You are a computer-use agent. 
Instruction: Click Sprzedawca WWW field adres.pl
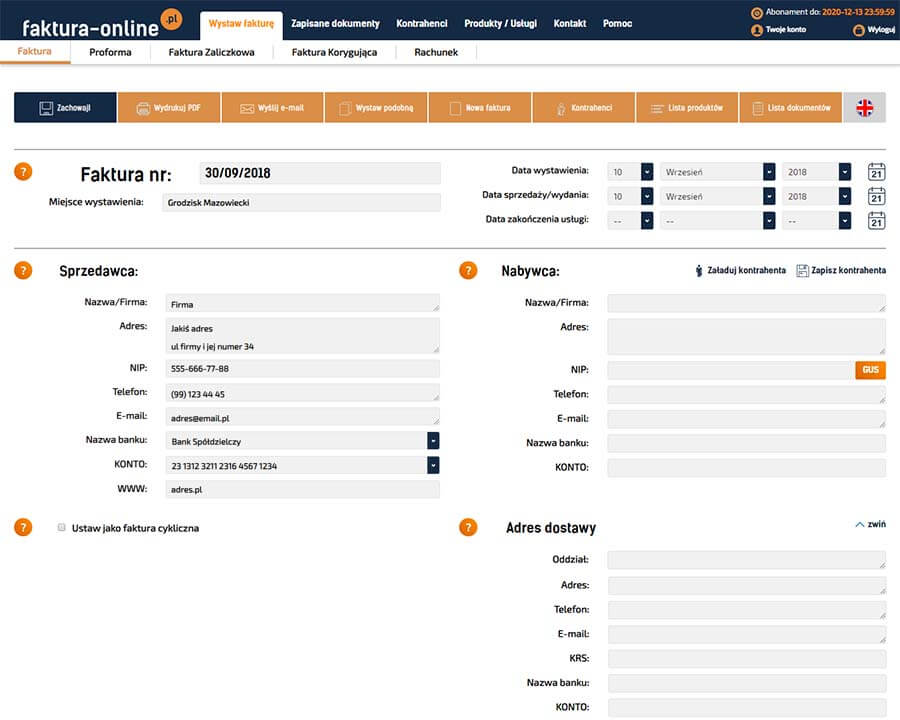point(302,489)
